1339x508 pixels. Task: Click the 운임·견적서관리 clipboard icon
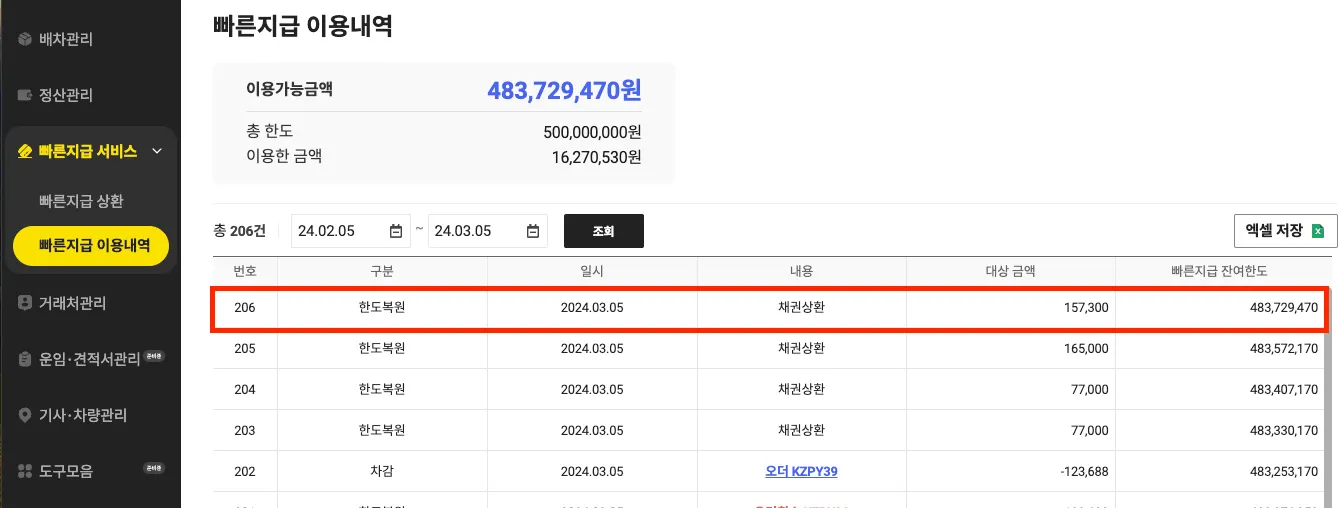tap(26, 359)
